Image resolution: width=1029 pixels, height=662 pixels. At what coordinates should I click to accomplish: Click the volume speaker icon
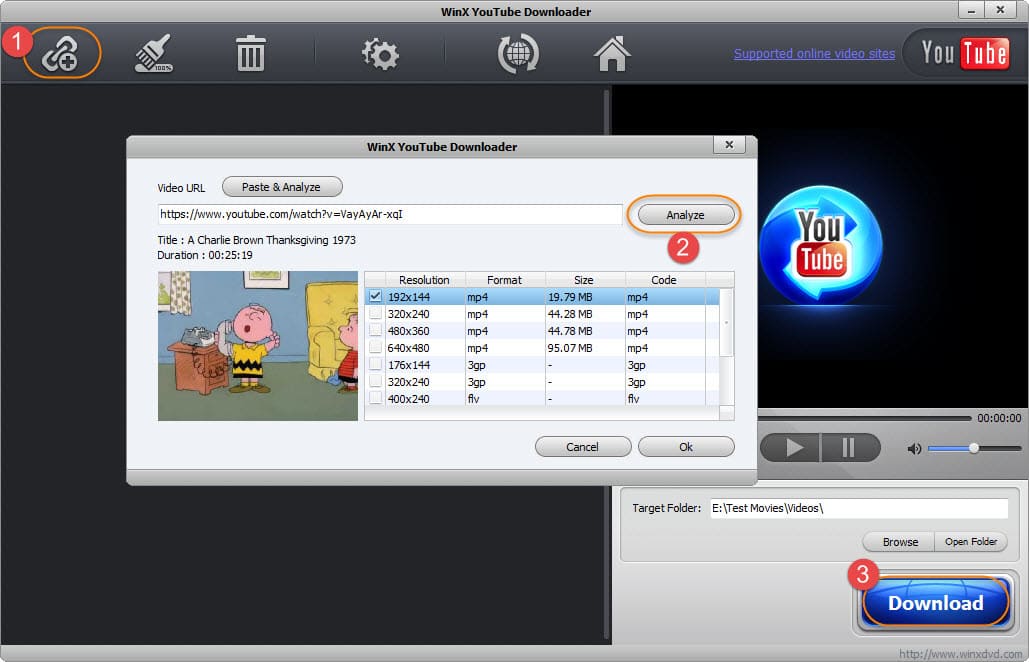coord(914,449)
